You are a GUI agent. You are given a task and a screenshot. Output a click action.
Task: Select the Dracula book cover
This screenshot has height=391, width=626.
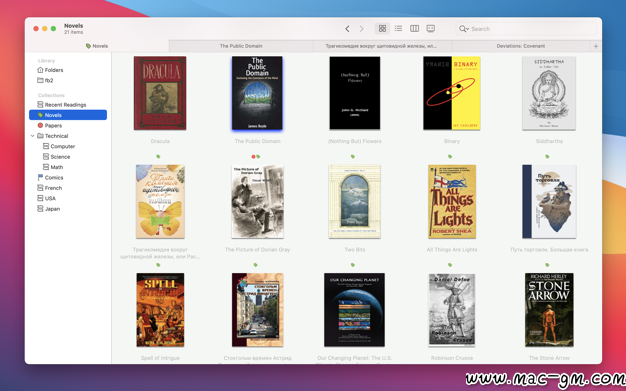coord(160,93)
